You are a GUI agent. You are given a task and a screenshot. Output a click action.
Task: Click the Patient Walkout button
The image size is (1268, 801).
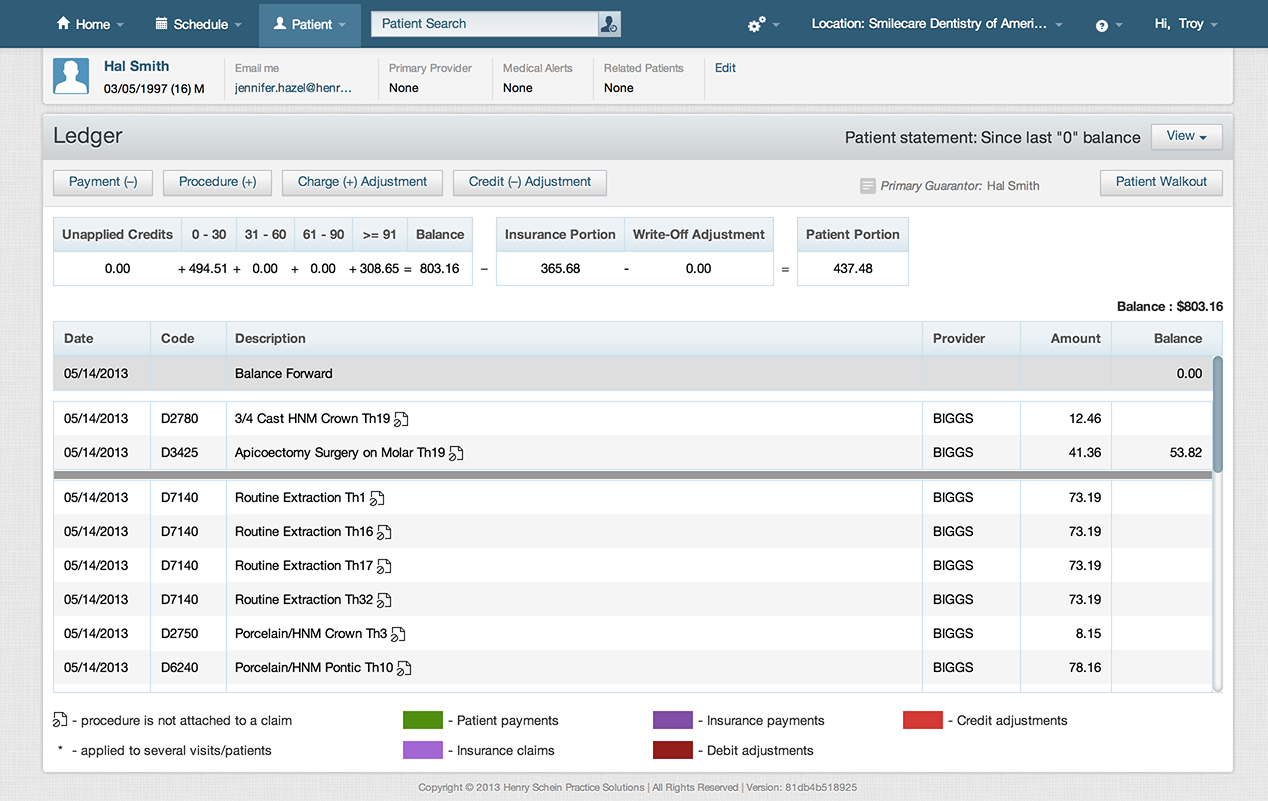(1160, 182)
